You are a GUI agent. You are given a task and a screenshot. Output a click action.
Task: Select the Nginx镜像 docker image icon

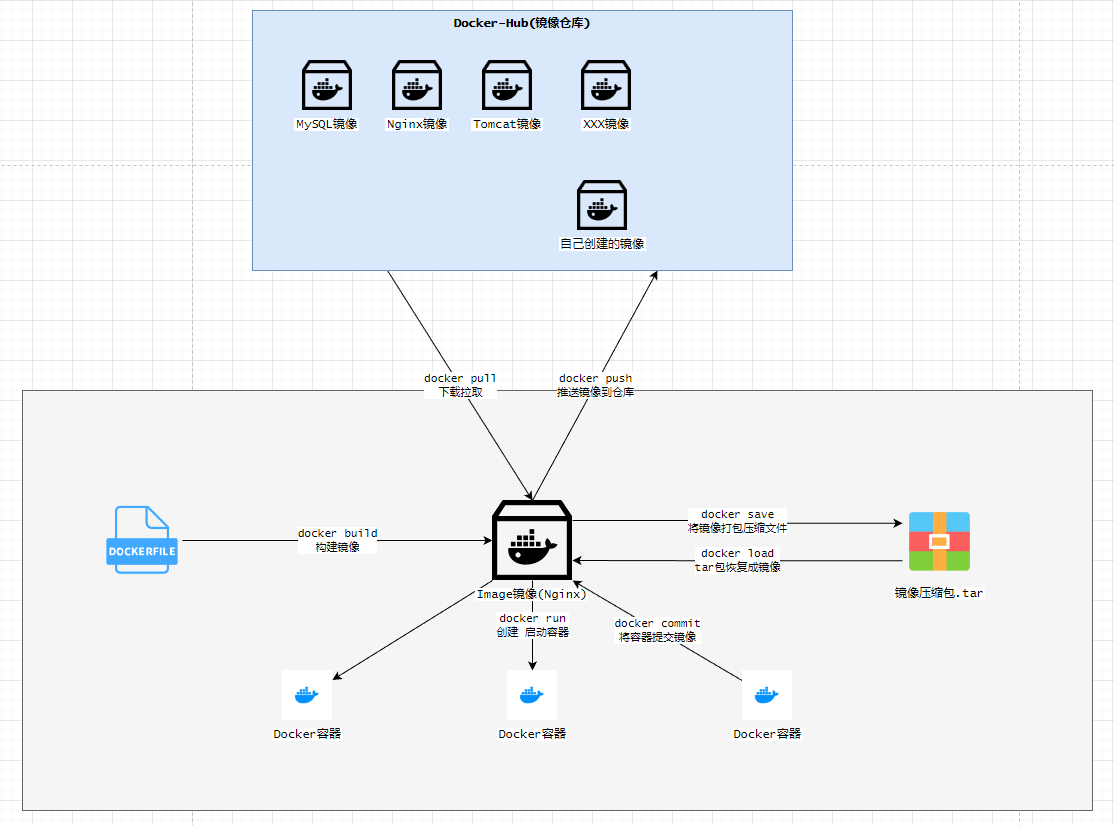click(x=417, y=85)
